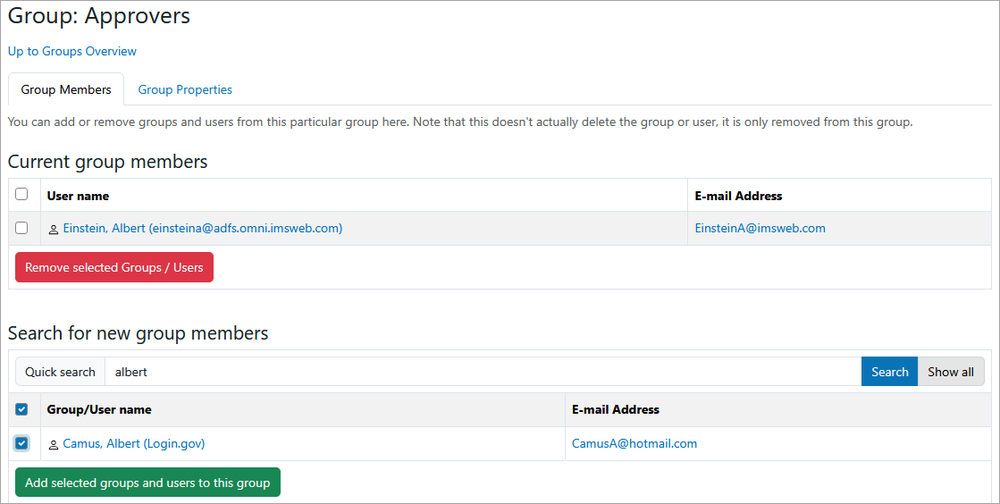
Task: Click Search for new group members heading
Action: click(138, 333)
